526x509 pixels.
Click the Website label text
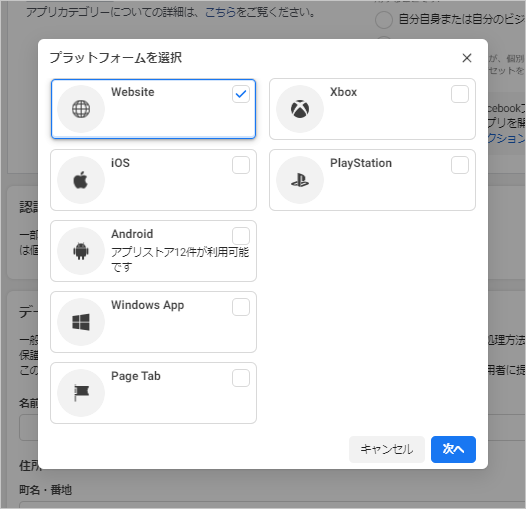click(133, 92)
